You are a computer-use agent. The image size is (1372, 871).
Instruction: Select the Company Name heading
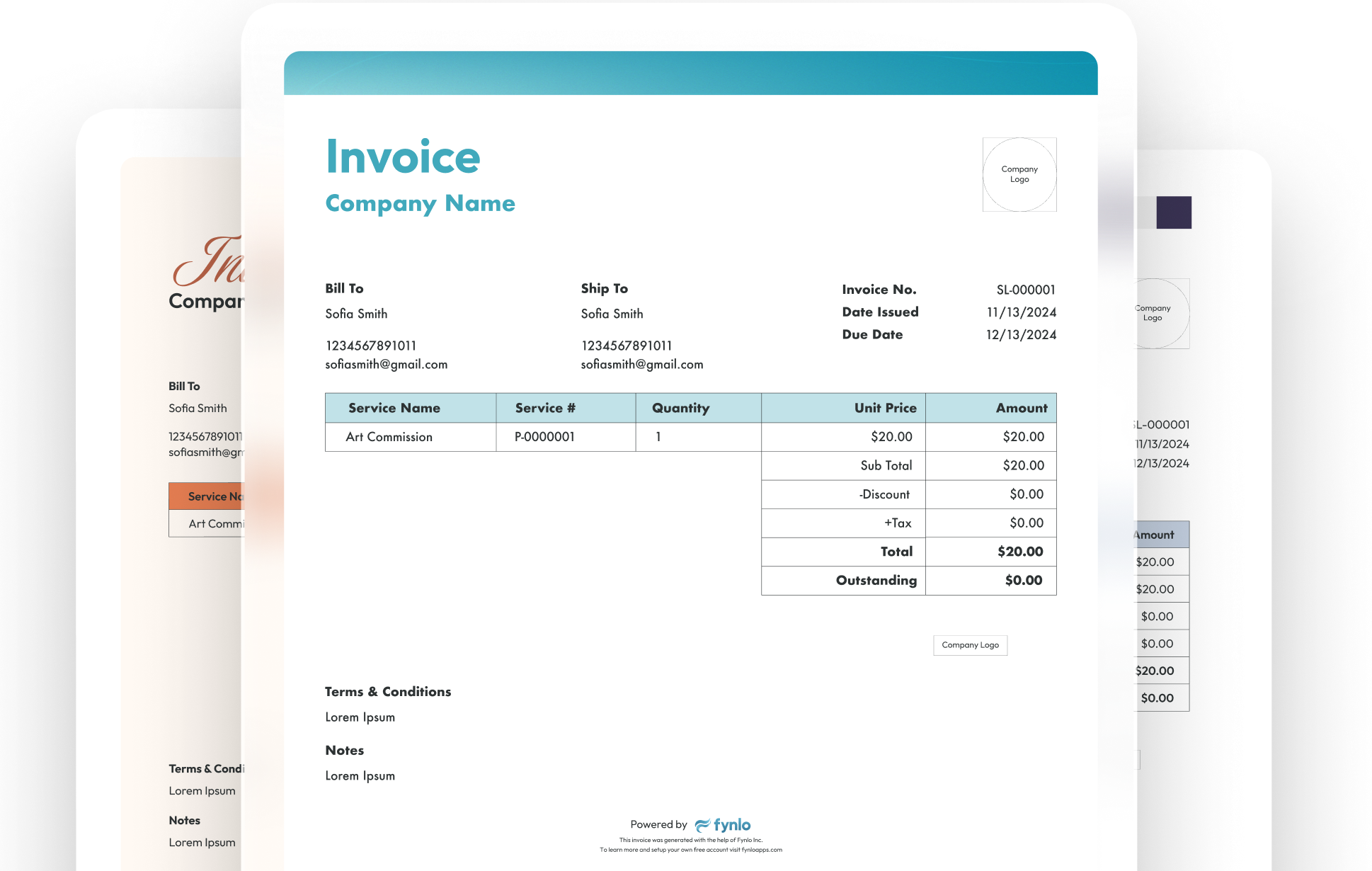[420, 203]
